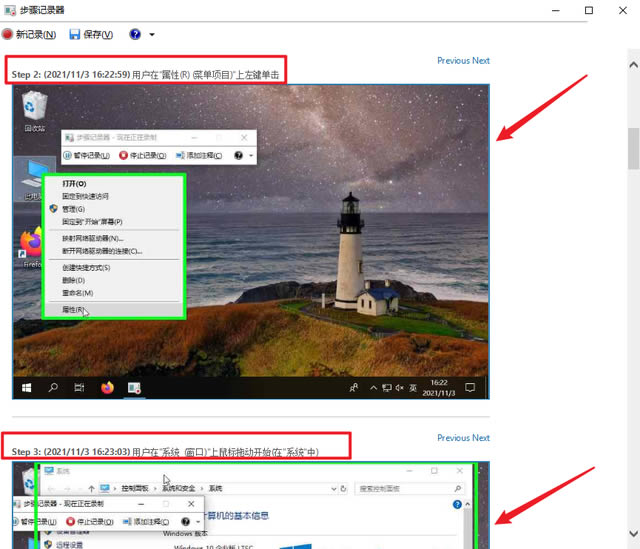
Task: Click the 远程设置 link in Step 3 screenshot
Action: [x=69, y=545]
